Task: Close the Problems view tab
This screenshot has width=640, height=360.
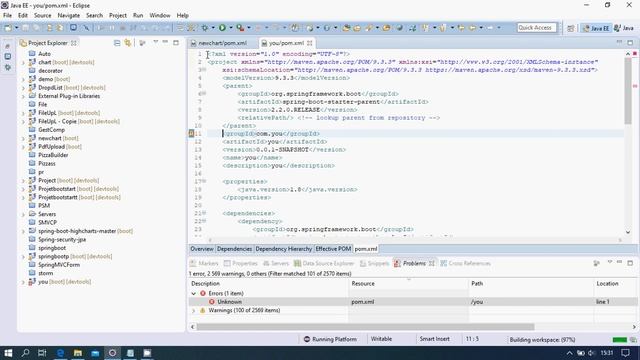Action: tap(431, 263)
